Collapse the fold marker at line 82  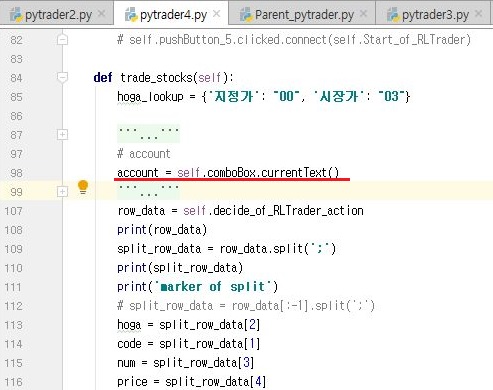[62, 40]
